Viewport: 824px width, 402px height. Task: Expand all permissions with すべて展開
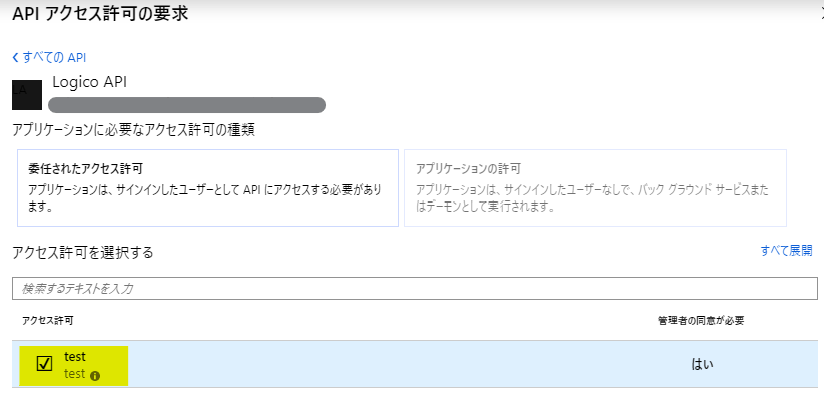point(785,251)
